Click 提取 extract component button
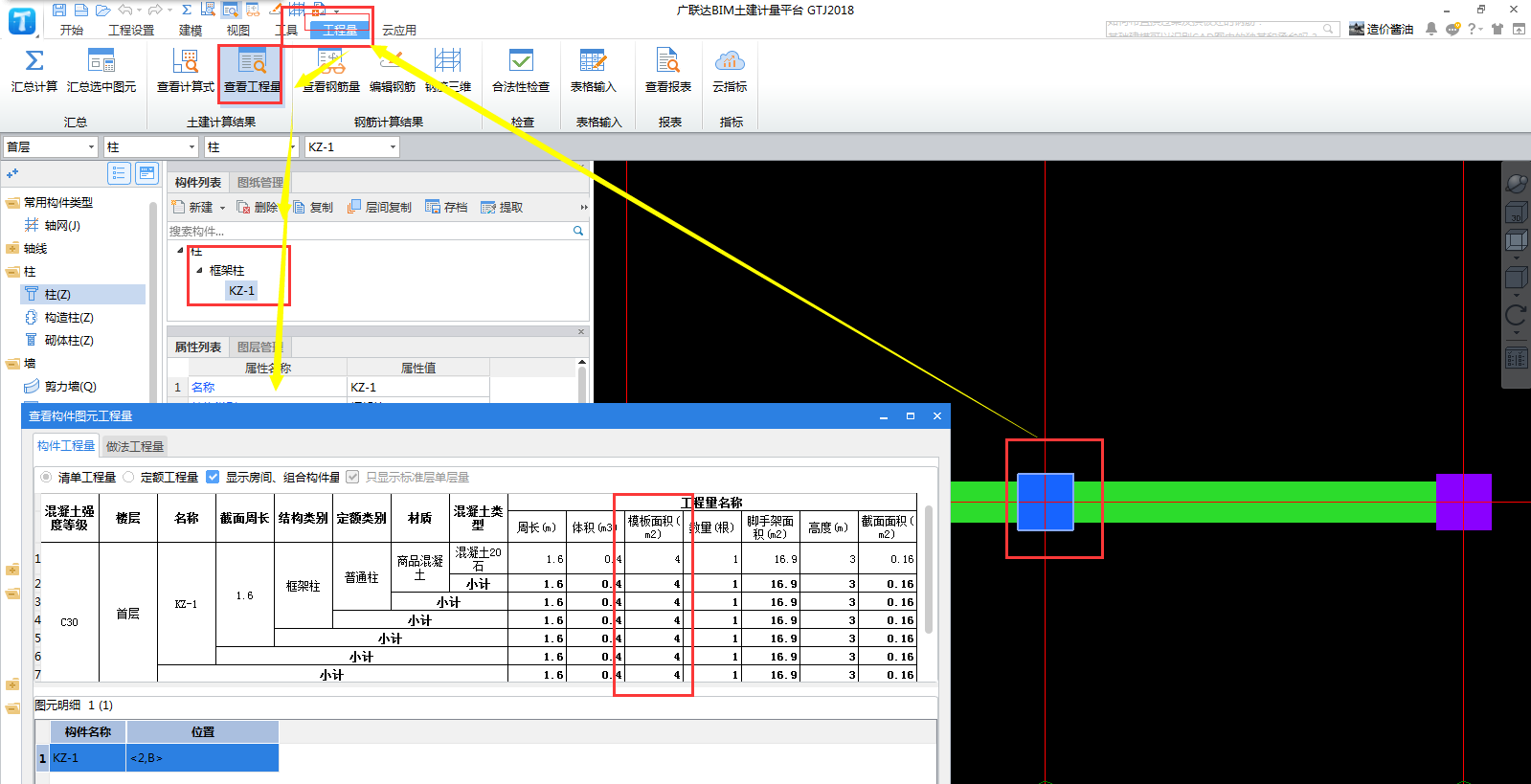Viewport: 1531px width, 784px height. (502, 207)
